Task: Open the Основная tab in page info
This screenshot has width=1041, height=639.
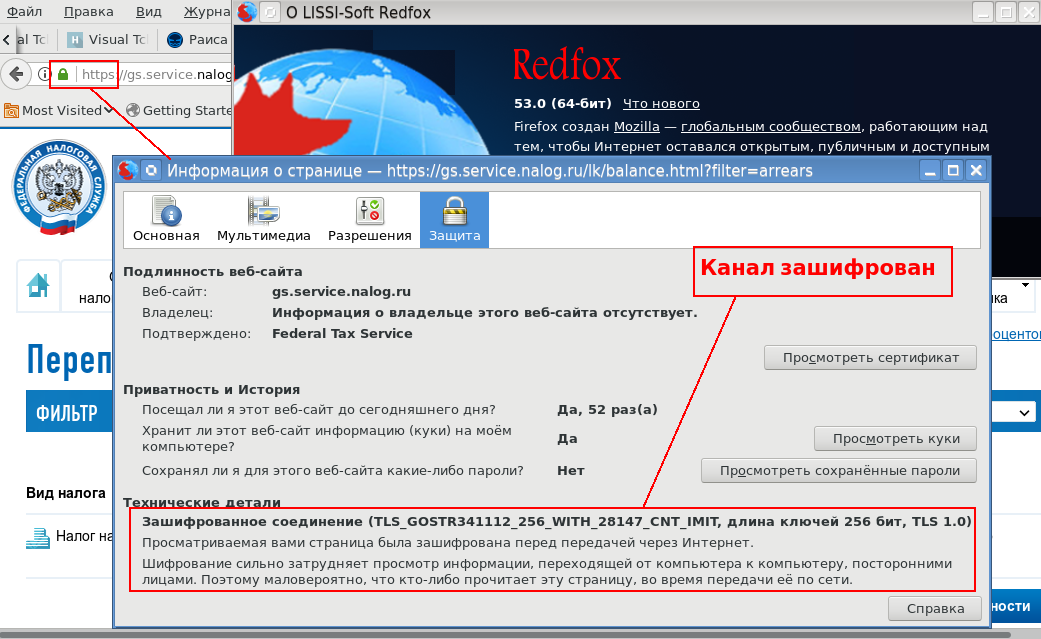Action: (166, 220)
